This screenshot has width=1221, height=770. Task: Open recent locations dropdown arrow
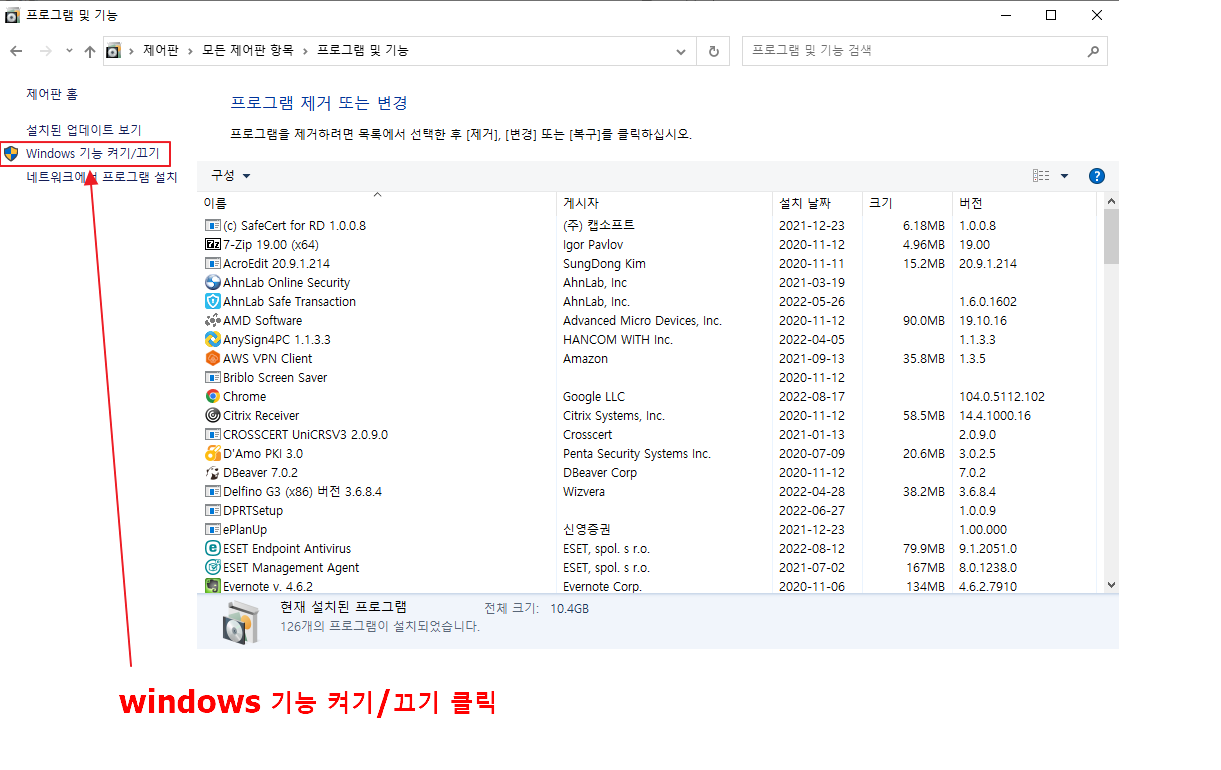(69, 50)
